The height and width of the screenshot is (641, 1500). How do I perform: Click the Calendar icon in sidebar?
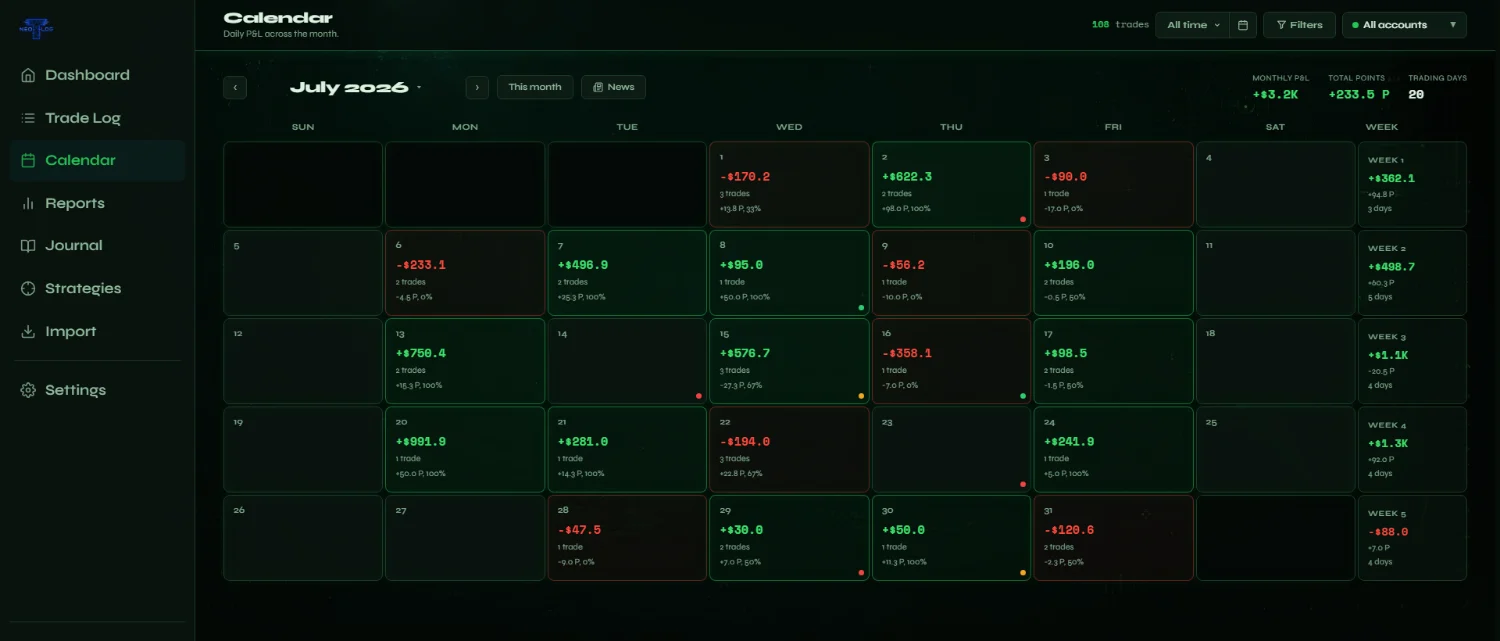[x=28, y=160]
